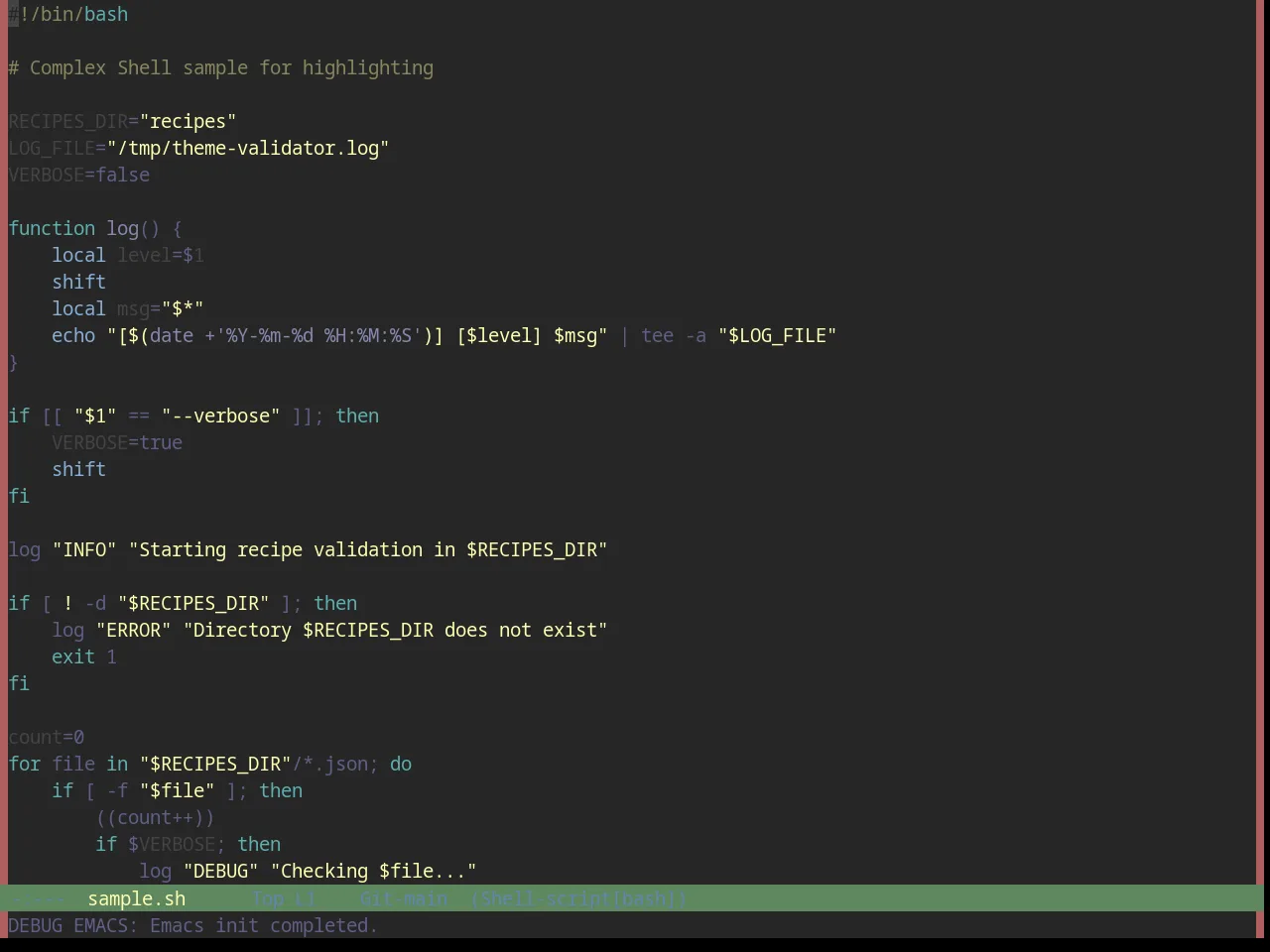Click the "Checking $file..." string
The height and width of the screenshot is (952, 1270).
click(374, 872)
